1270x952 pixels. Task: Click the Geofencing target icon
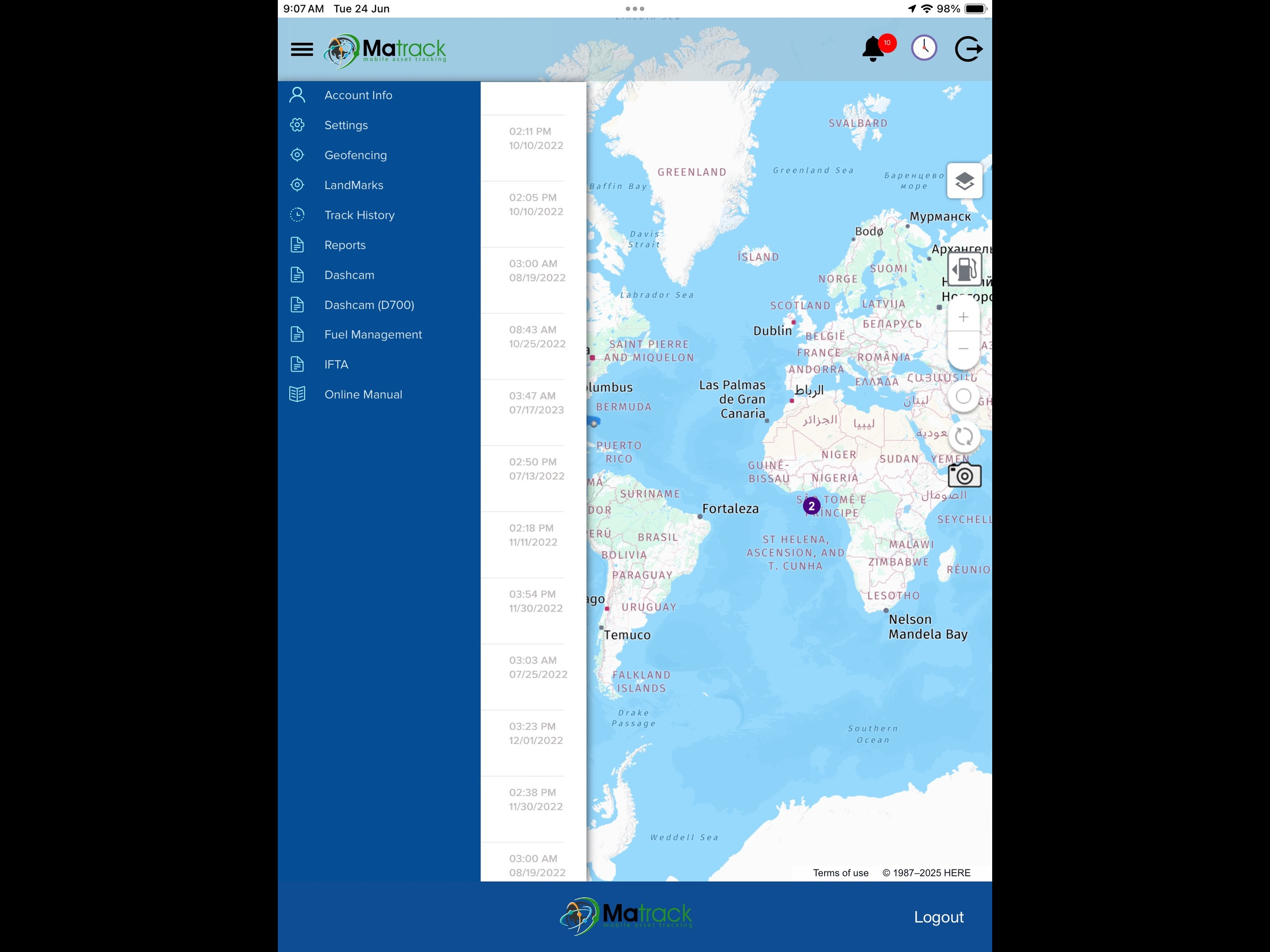click(297, 155)
